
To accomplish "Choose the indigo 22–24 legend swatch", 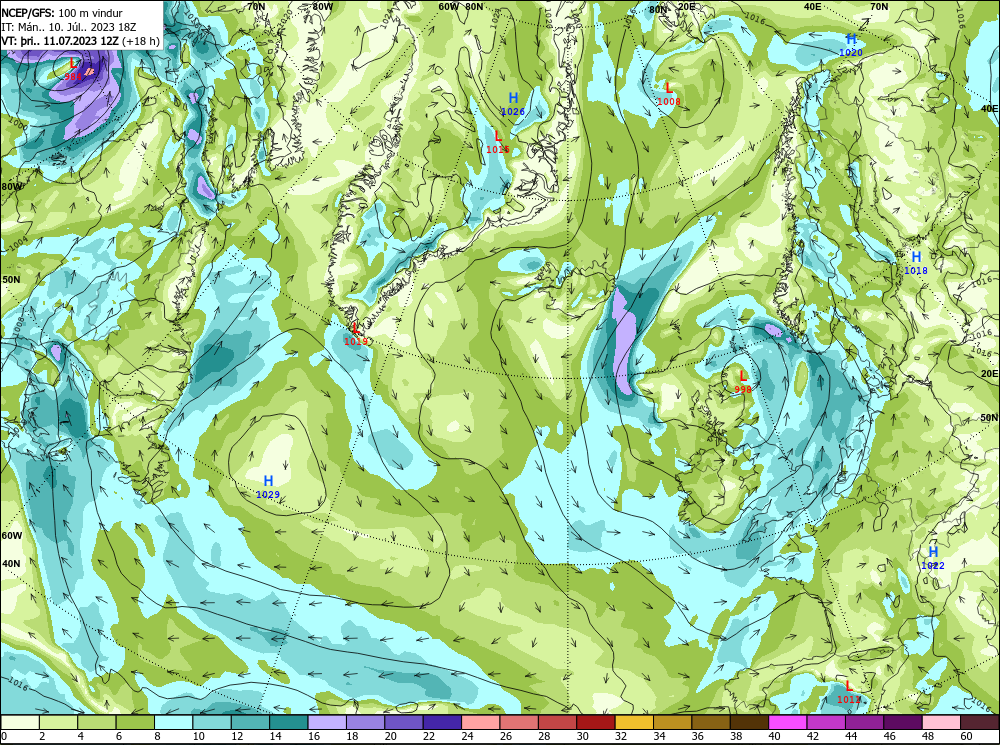I will coord(442,722).
